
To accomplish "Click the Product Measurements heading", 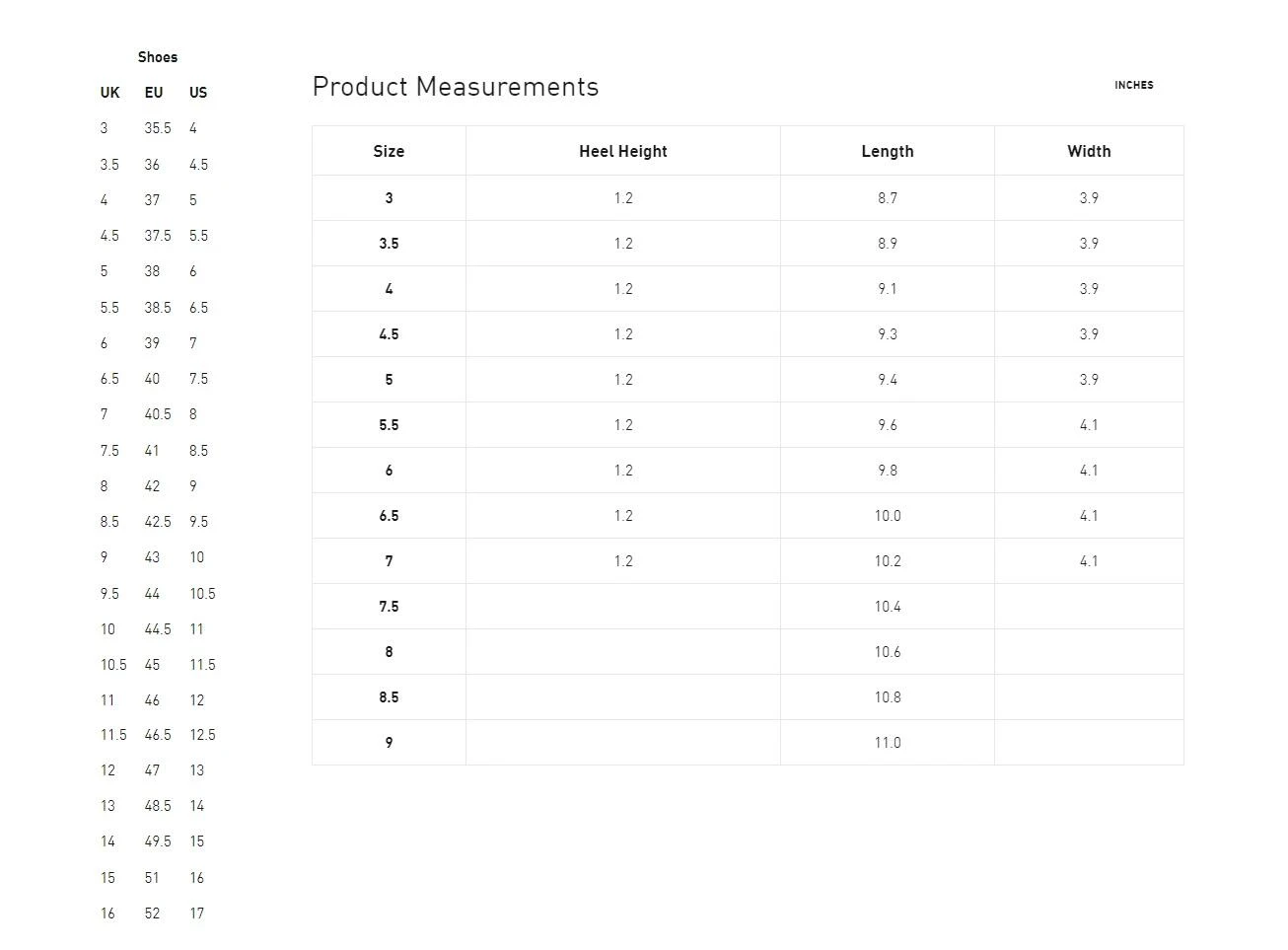I will click(455, 87).
